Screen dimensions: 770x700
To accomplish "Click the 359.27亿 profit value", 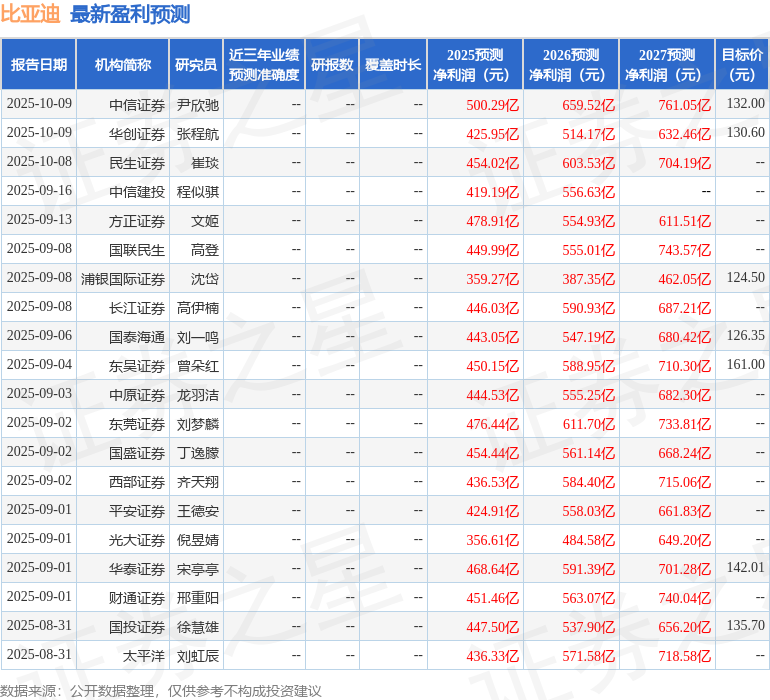I will pos(493,279).
